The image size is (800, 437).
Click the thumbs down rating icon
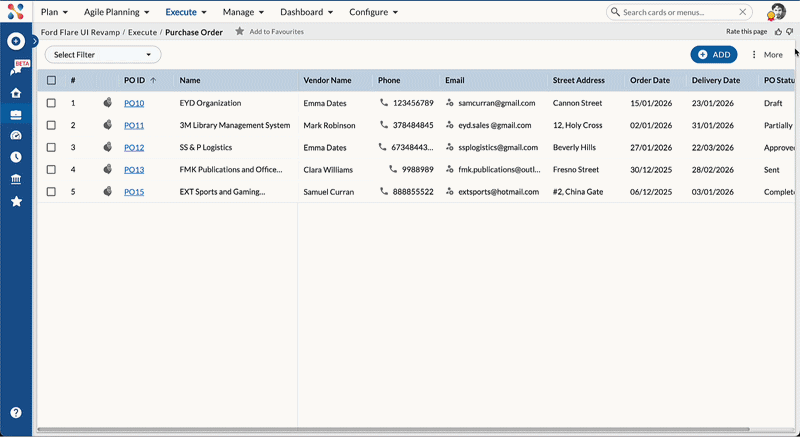click(790, 32)
